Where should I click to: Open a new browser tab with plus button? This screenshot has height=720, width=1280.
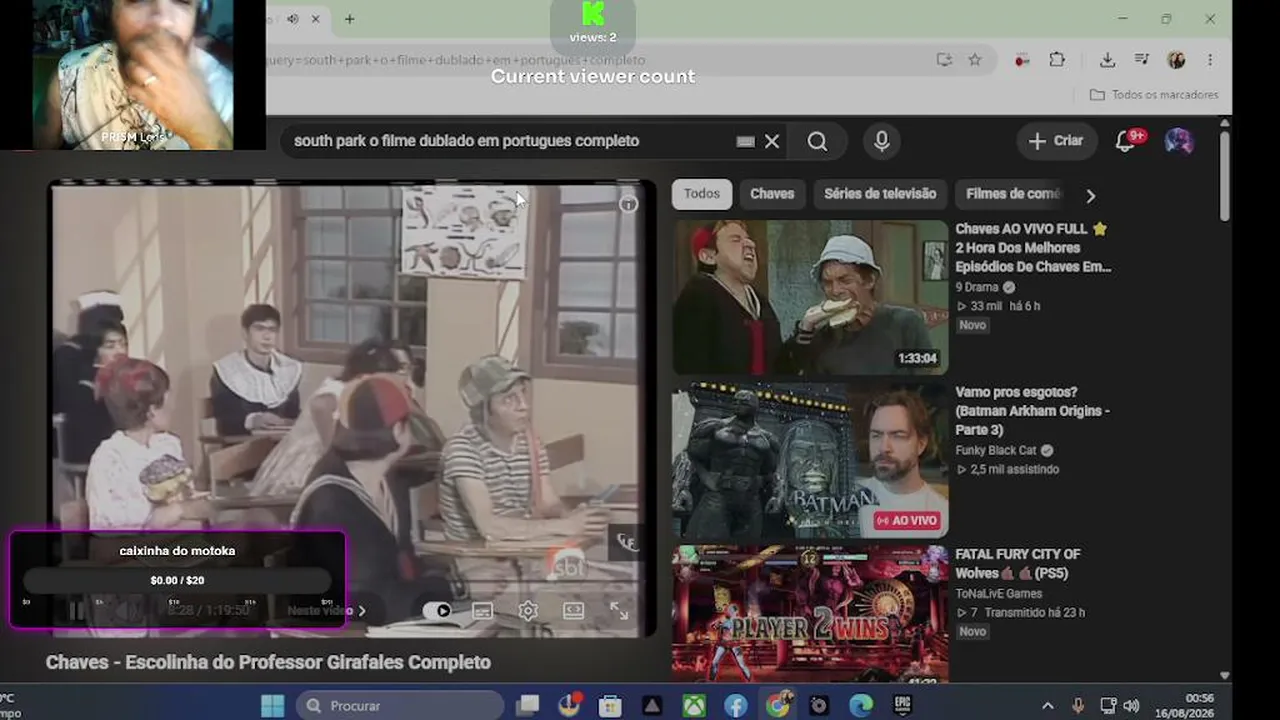click(x=349, y=19)
